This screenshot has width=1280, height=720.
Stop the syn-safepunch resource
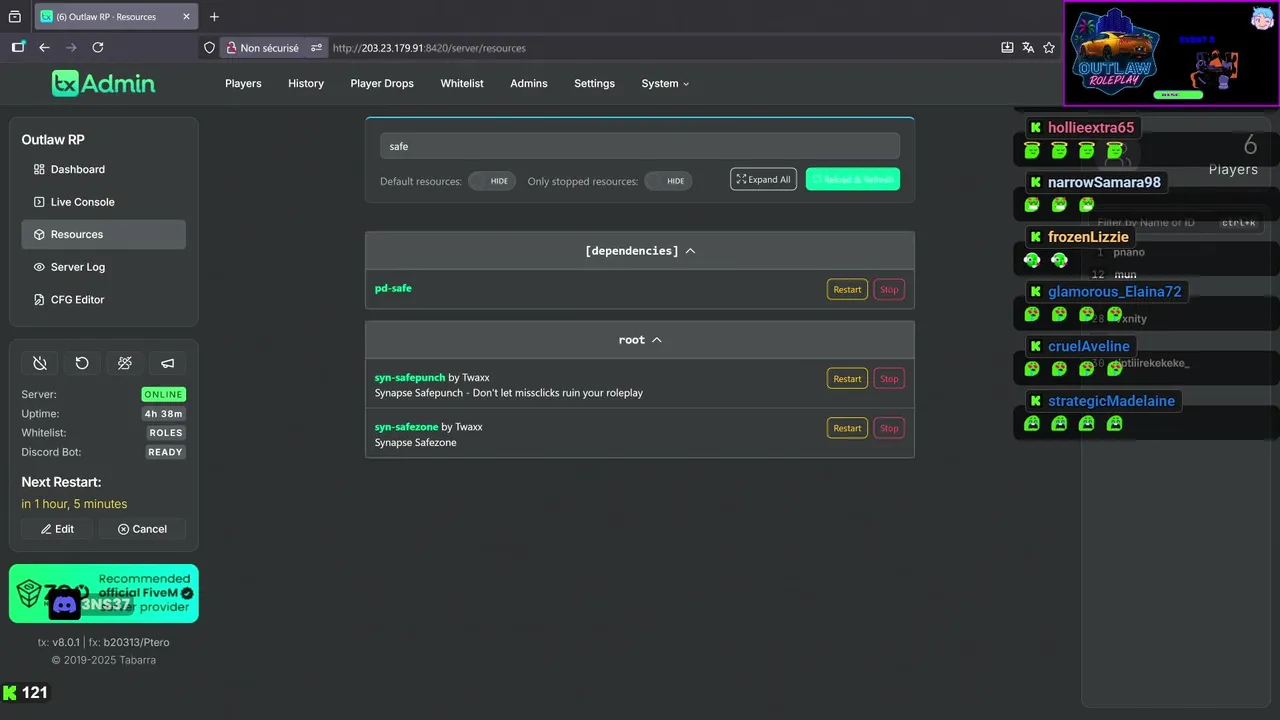(889, 379)
